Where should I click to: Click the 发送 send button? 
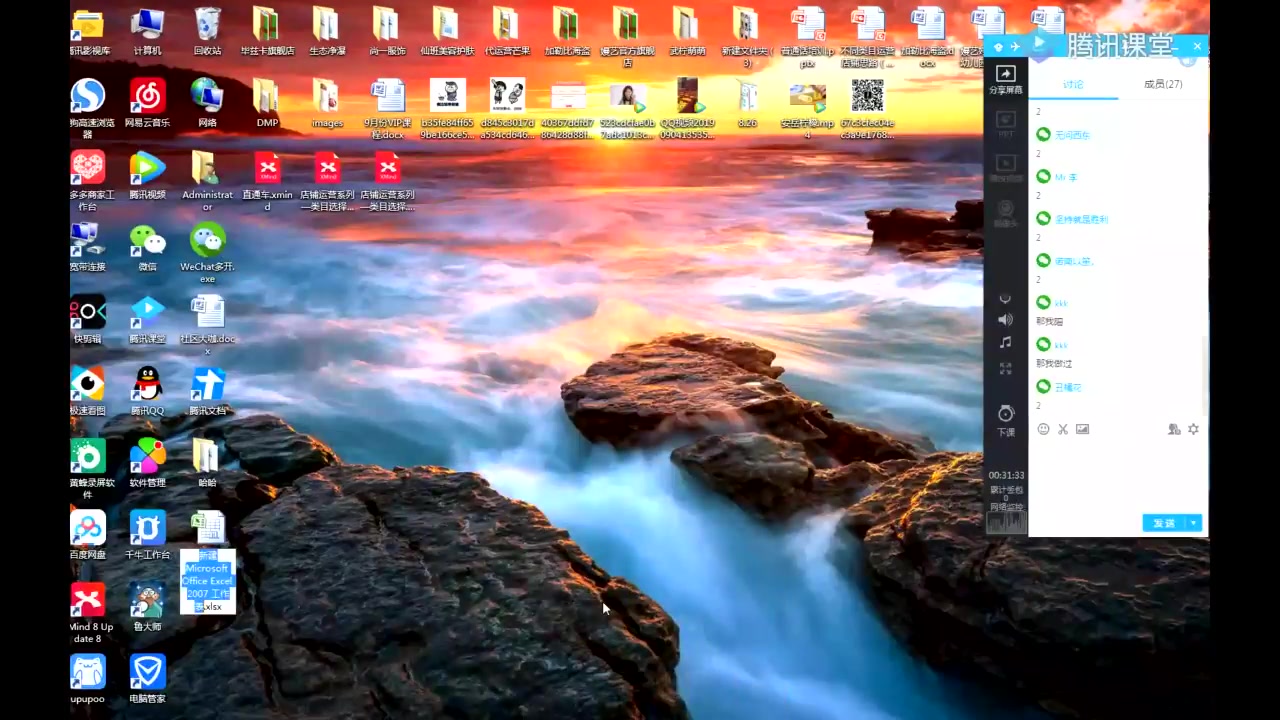1164,523
